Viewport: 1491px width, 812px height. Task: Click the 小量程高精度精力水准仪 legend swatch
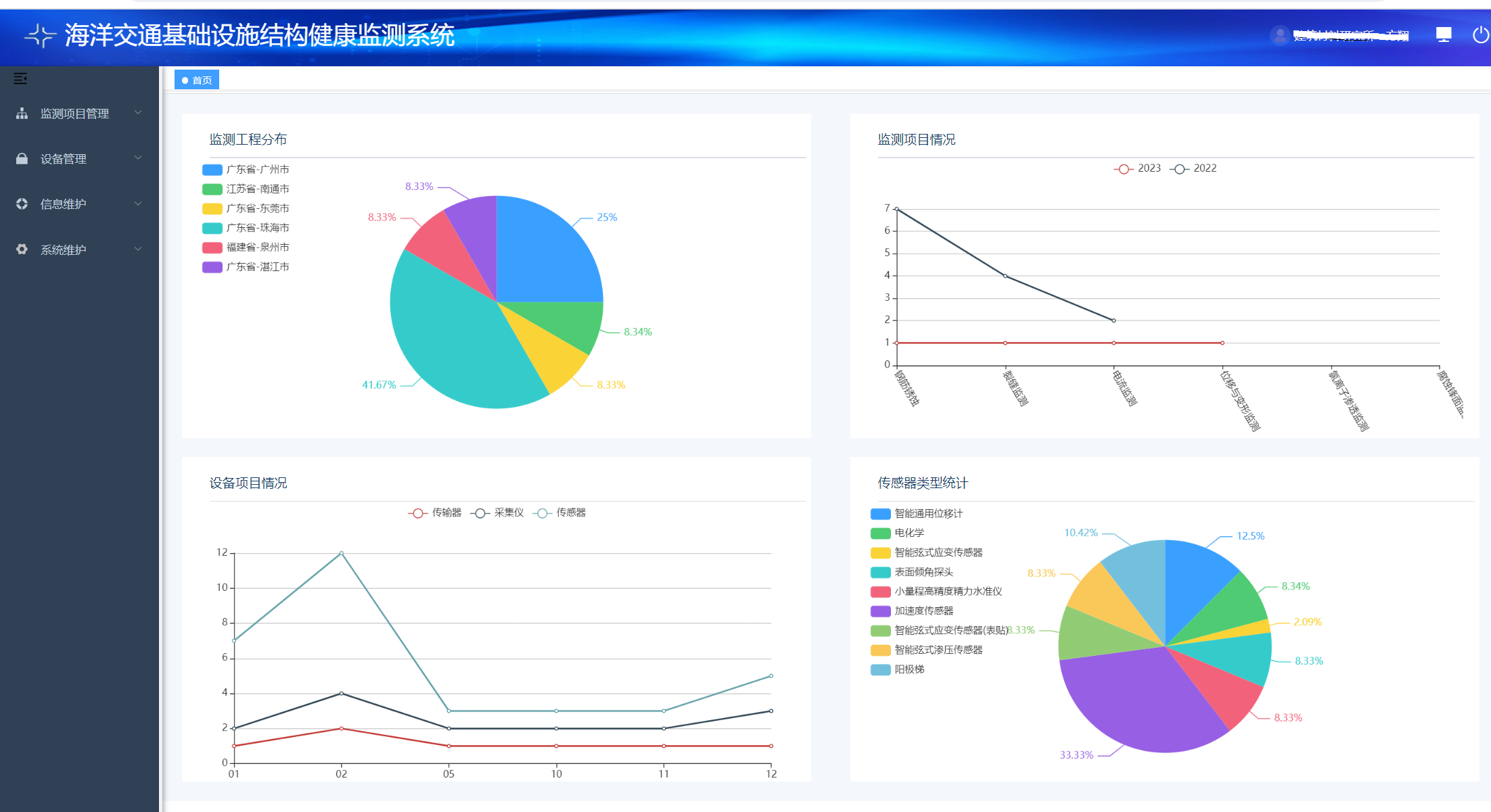[880, 592]
